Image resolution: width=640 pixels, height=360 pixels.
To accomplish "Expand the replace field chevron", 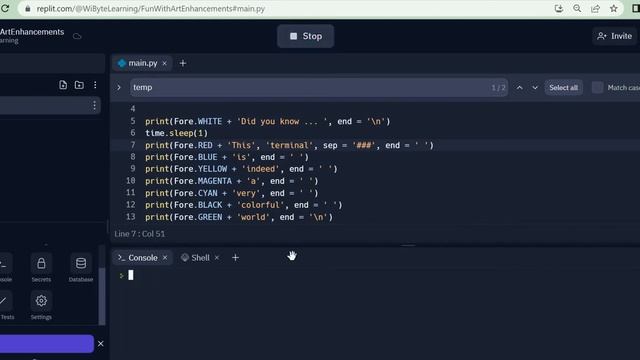I will (119, 87).
